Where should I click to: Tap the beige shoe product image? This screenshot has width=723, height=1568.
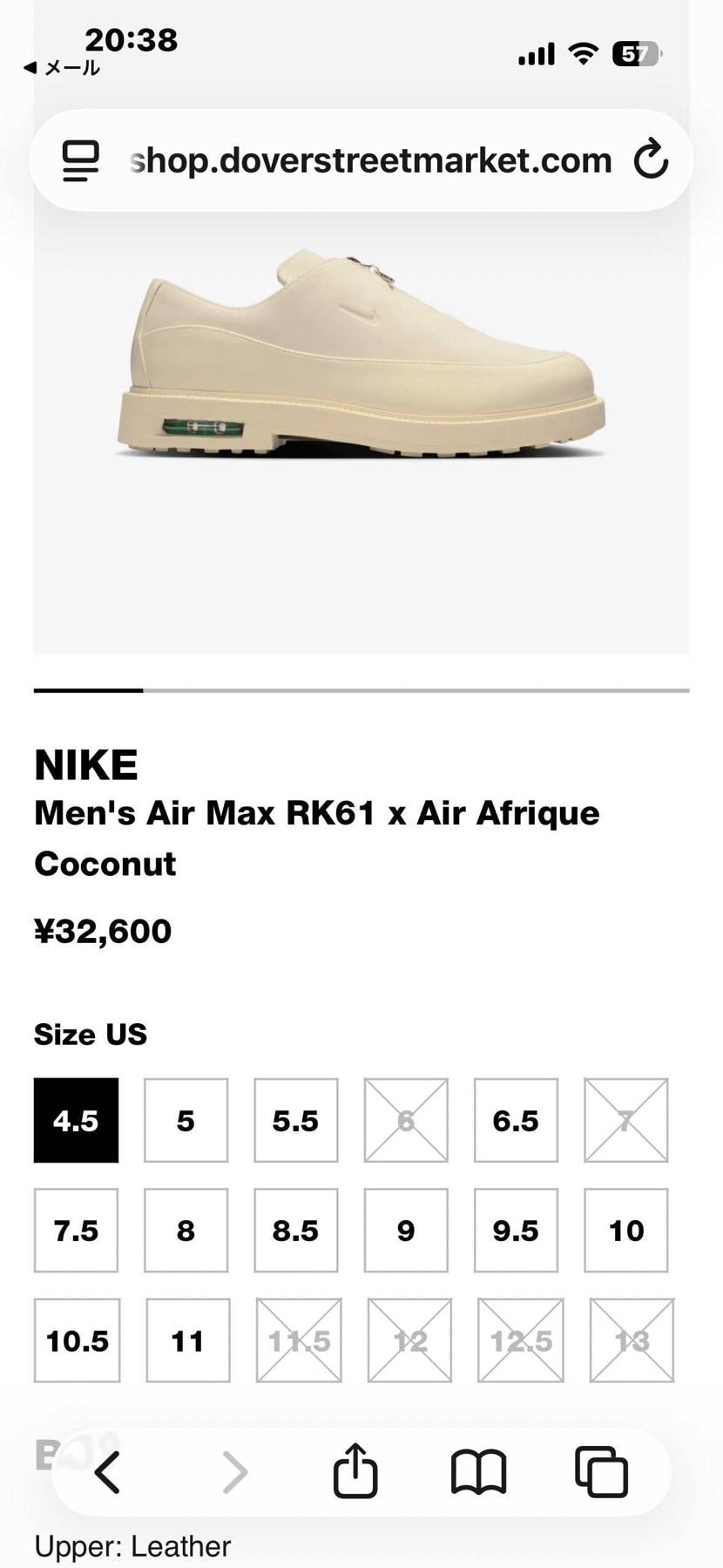click(x=361, y=353)
